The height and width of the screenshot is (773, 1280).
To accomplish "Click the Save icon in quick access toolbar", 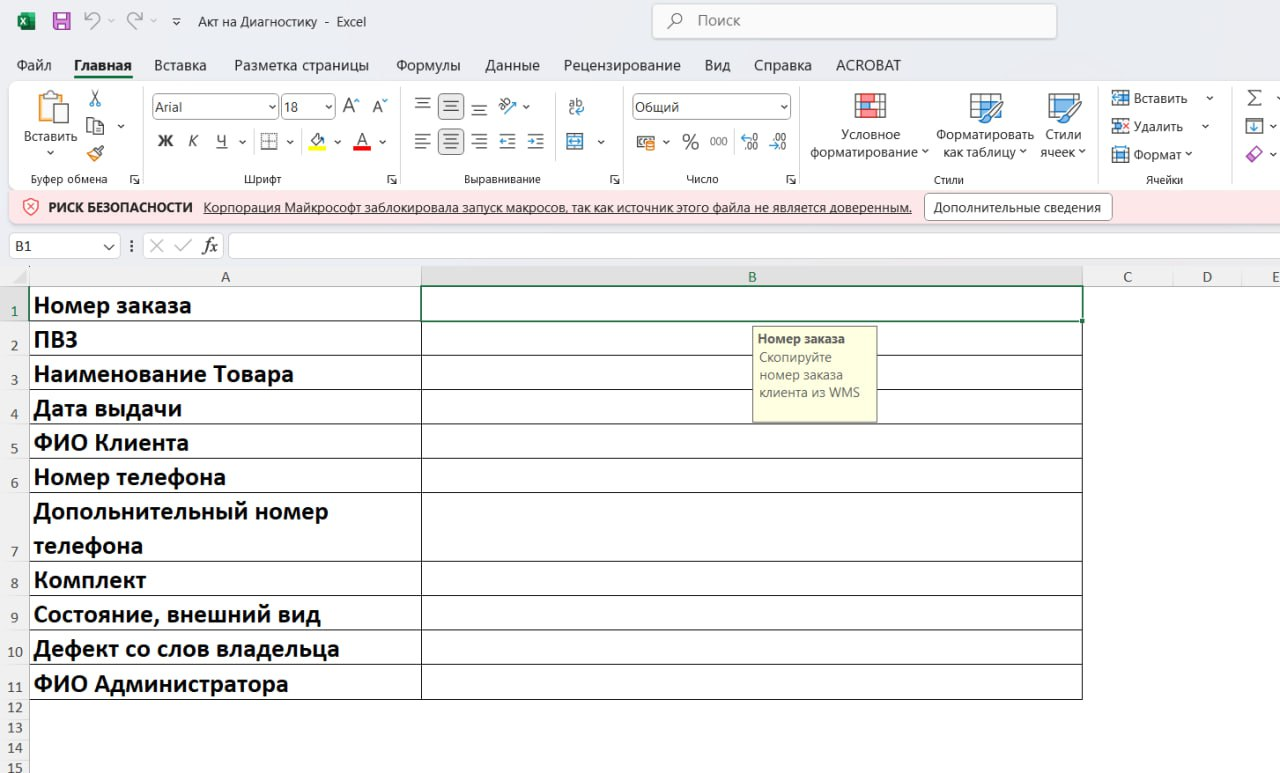I will tap(61, 21).
